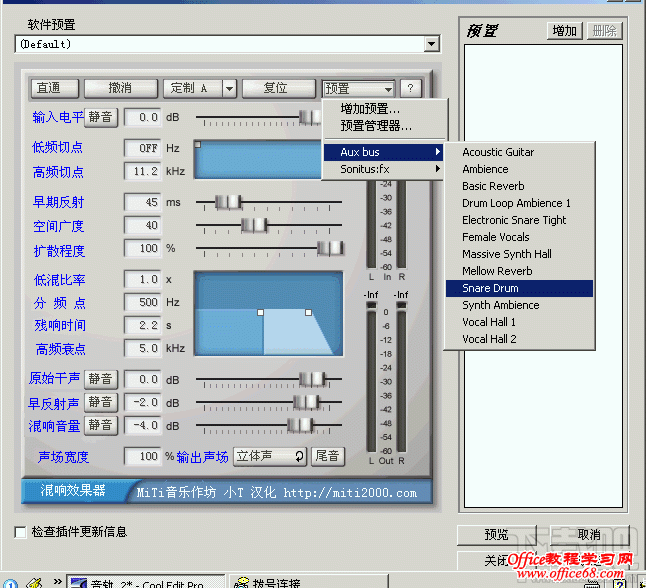
Task: Click the high damping handle in reverb graph
Action: click(308, 313)
